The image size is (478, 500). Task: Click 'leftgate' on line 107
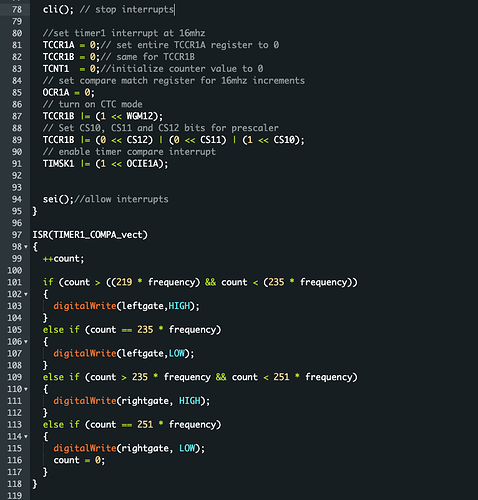pos(142,353)
